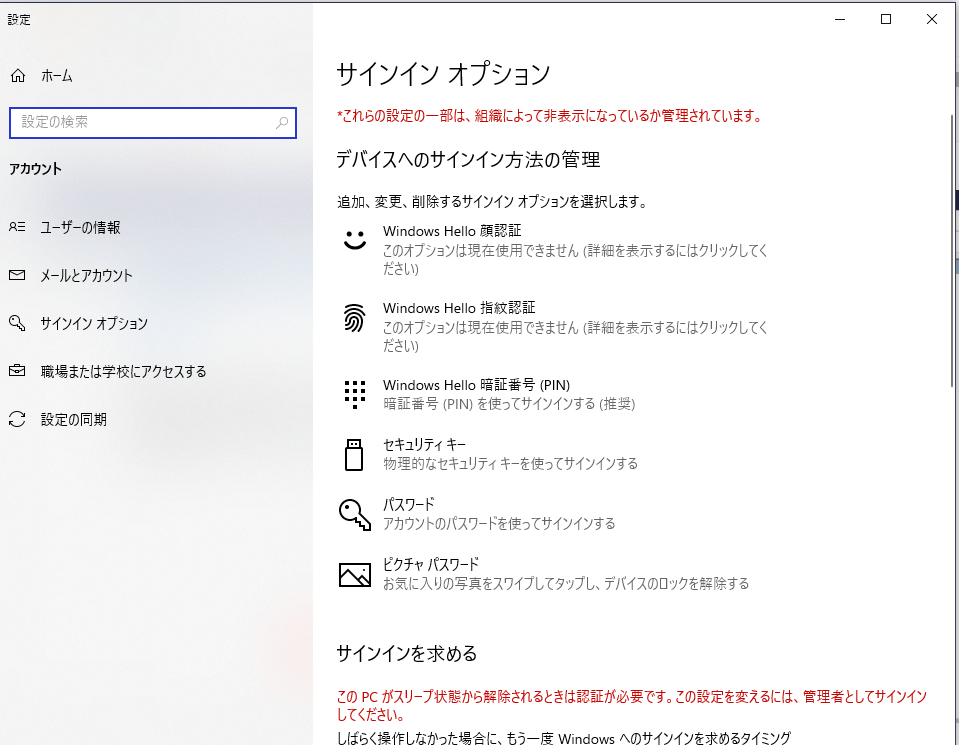959x745 pixels.
Task: Close the 設定 window
Action: coord(931,20)
